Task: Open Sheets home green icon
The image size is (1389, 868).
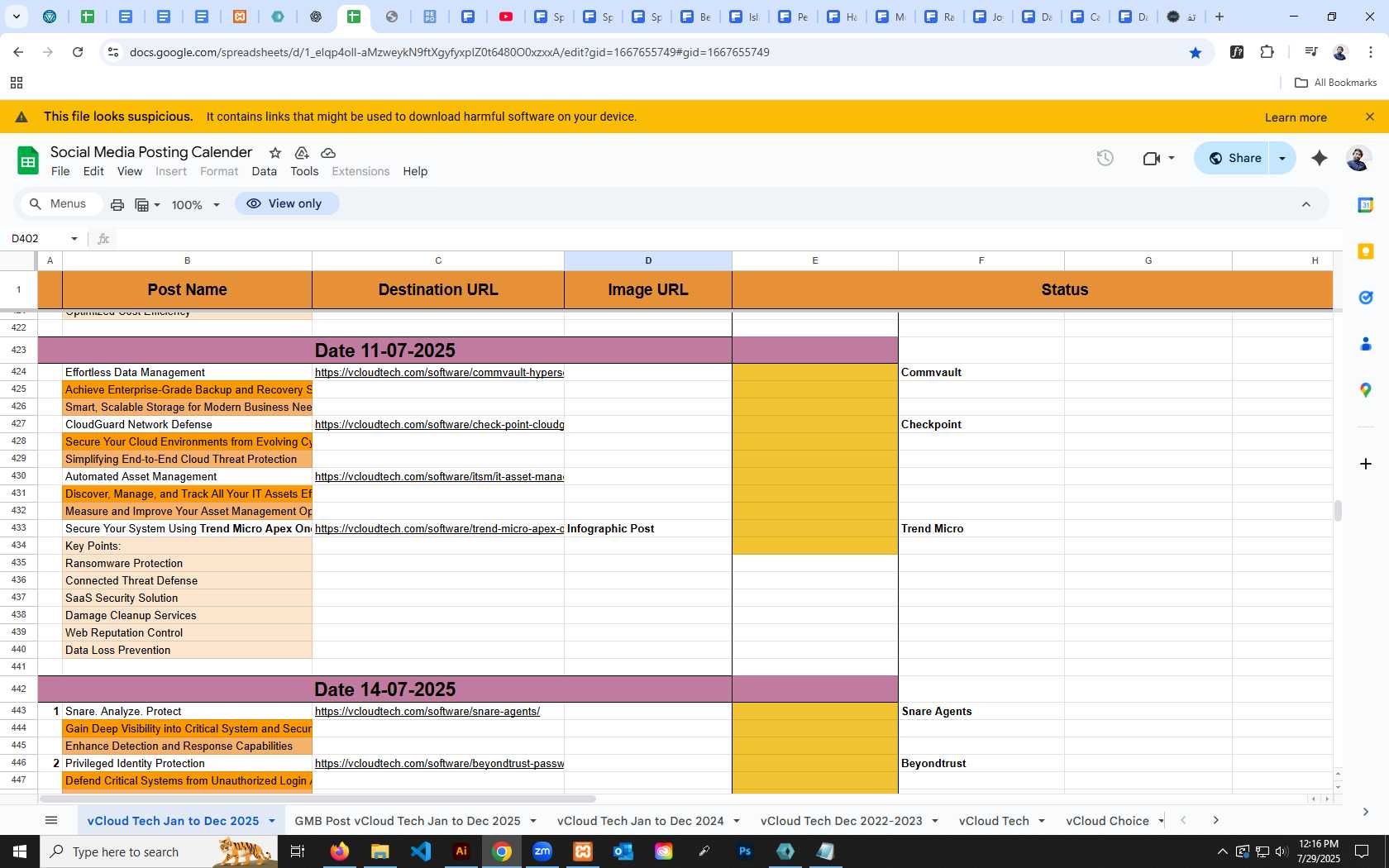Action: 28,161
